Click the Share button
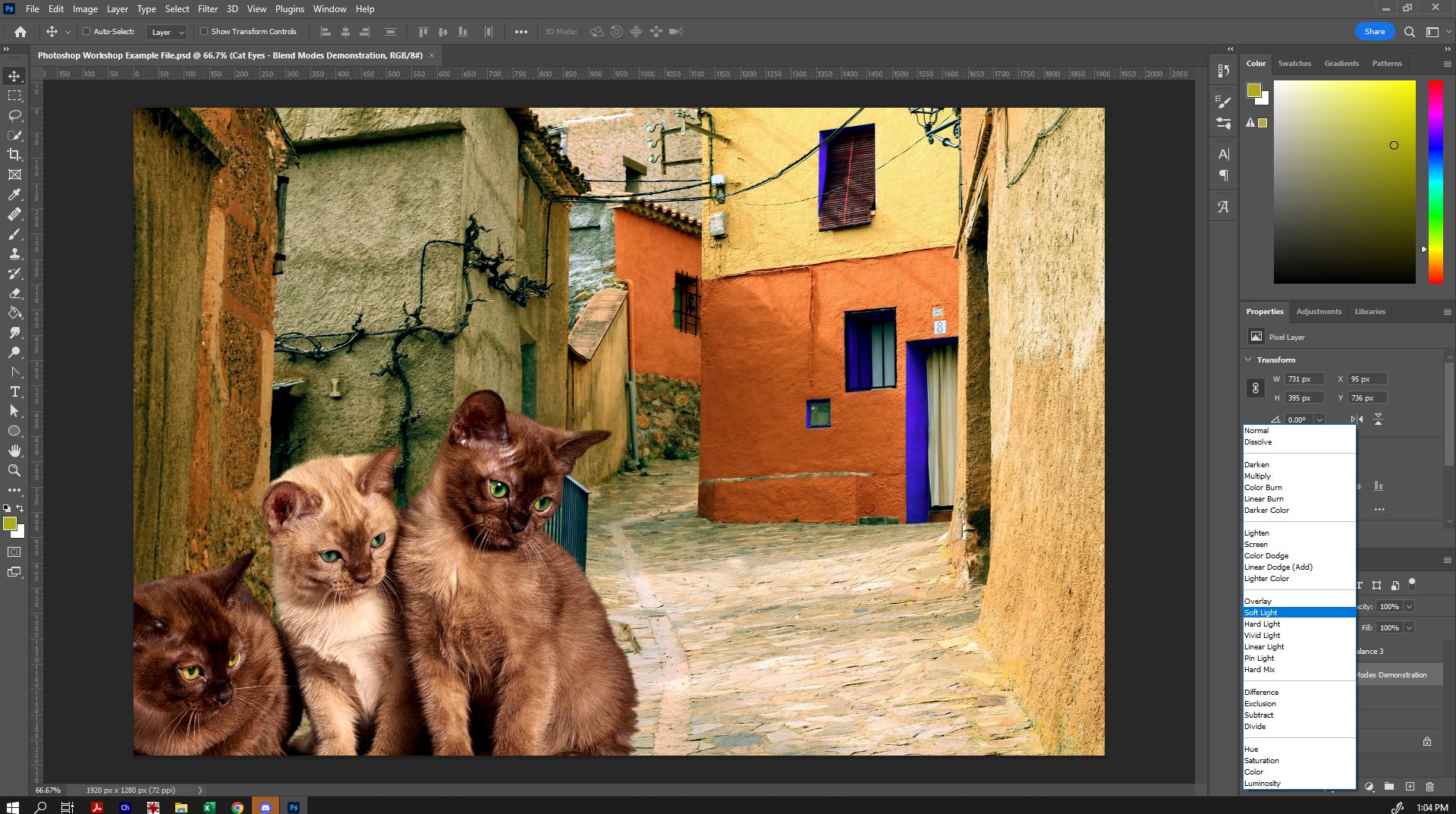The width and height of the screenshot is (1456, 814). pyautogui.click(x=1375, y=32)
